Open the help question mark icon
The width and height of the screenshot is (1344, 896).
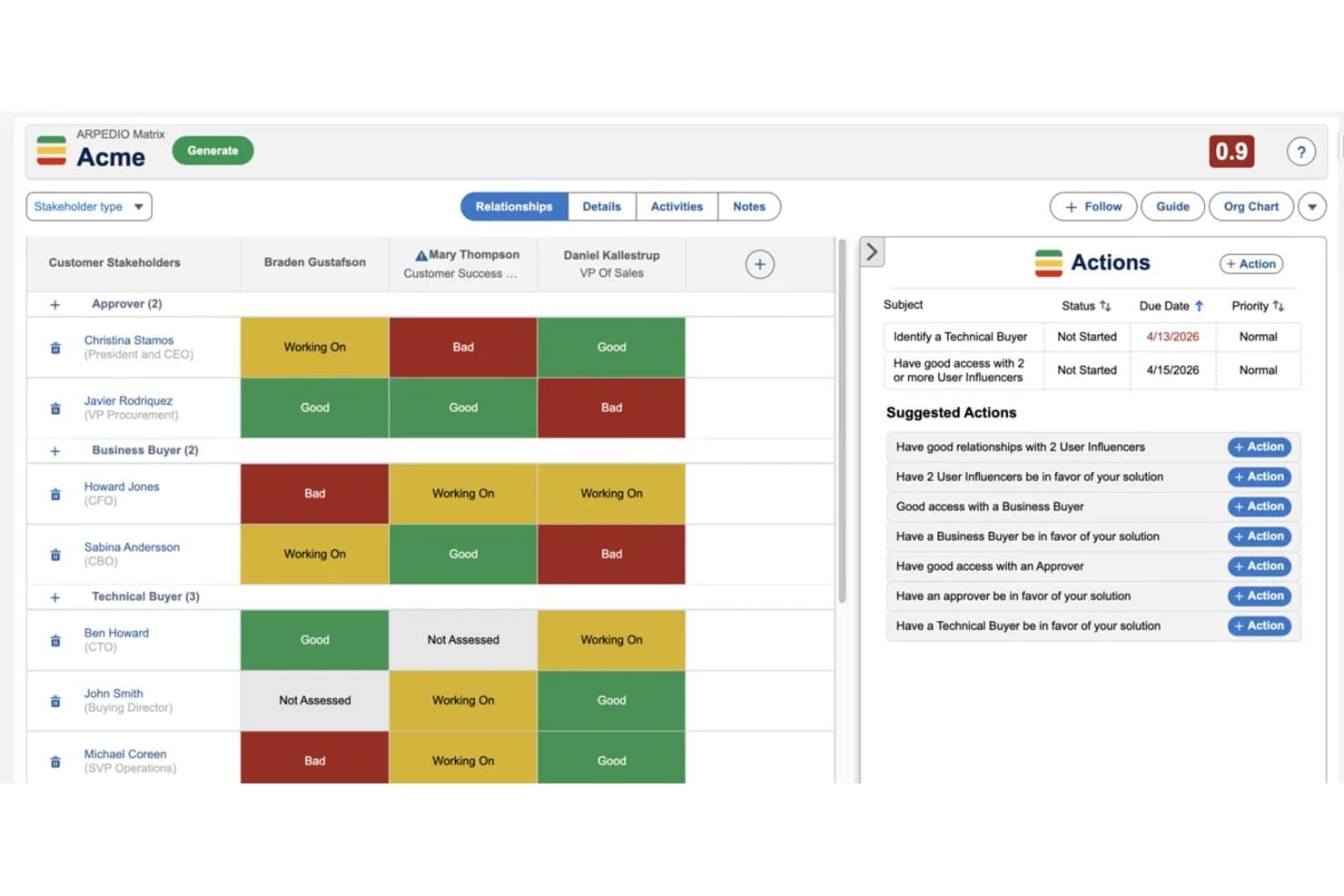pyautogui.click(x=1301, y=152)
